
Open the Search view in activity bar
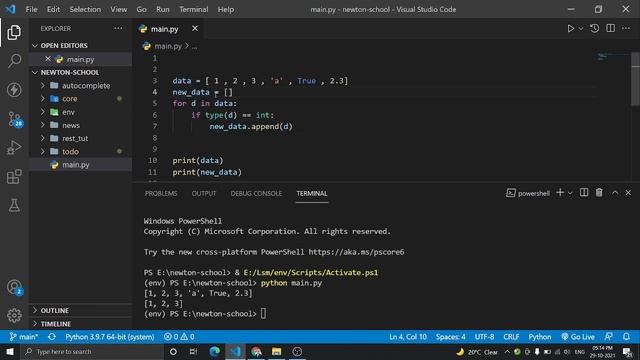(x=14, y=61)
